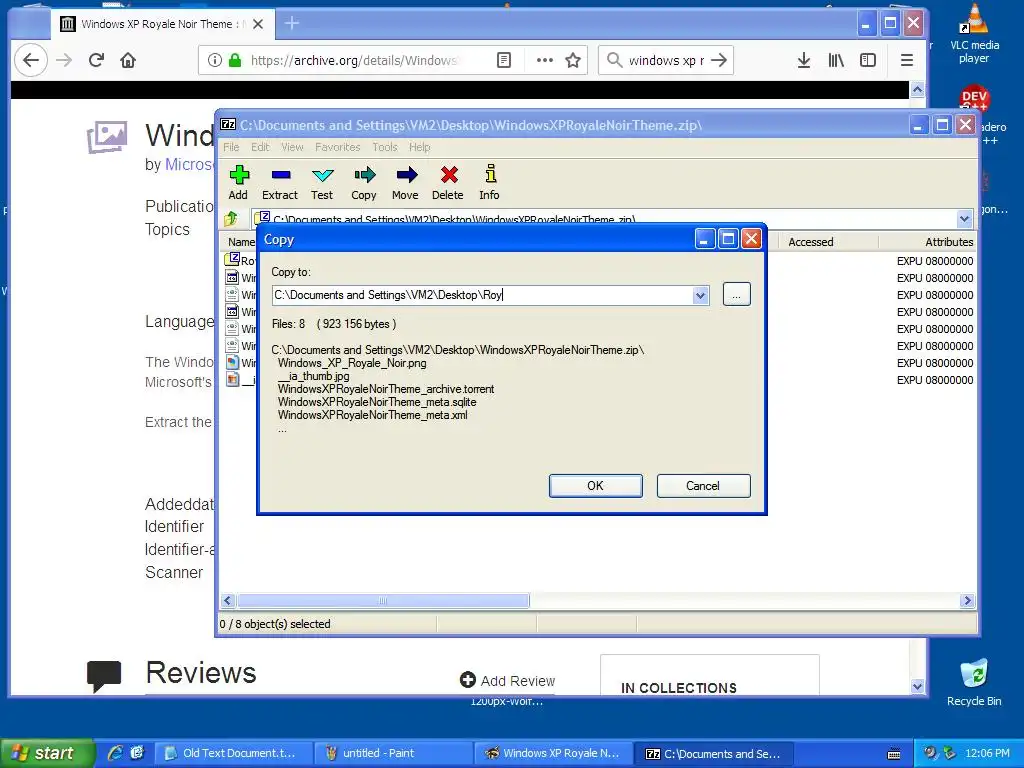
Task: Click Cancel in the Copy dialog
Action: coord(703,486)
